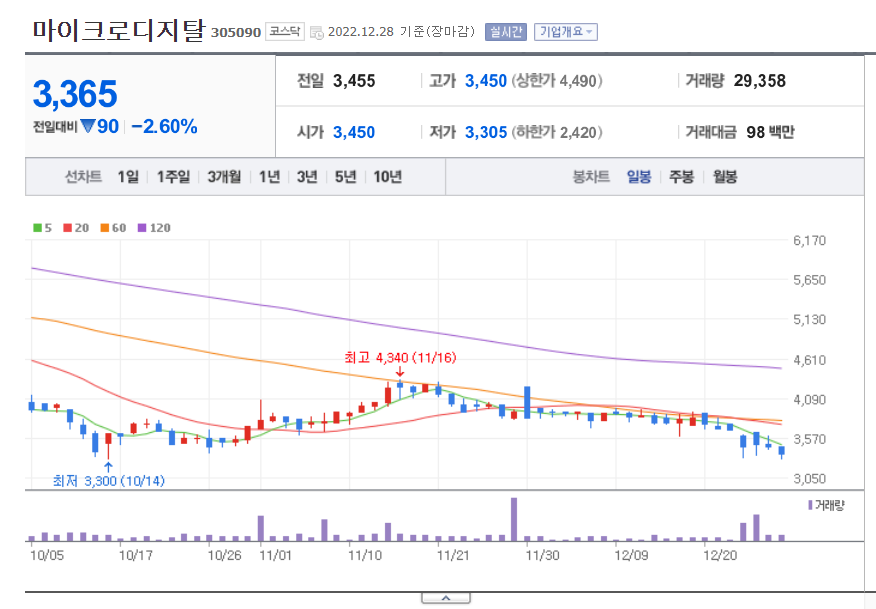
Task: Click the tallest volume bar before 11/30
Action: pyautogui.click(x=514, y=519)
